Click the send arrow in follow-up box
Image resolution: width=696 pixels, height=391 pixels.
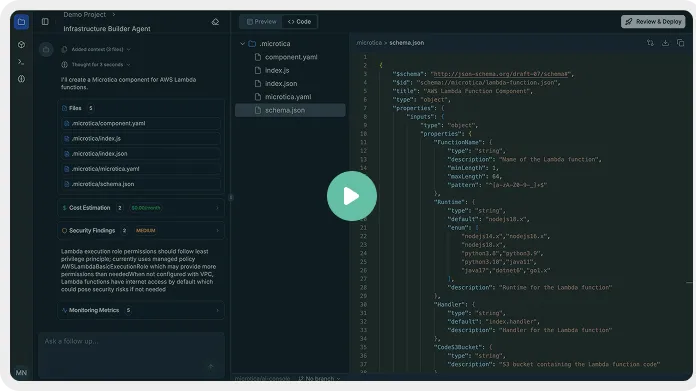coord(211,367)
